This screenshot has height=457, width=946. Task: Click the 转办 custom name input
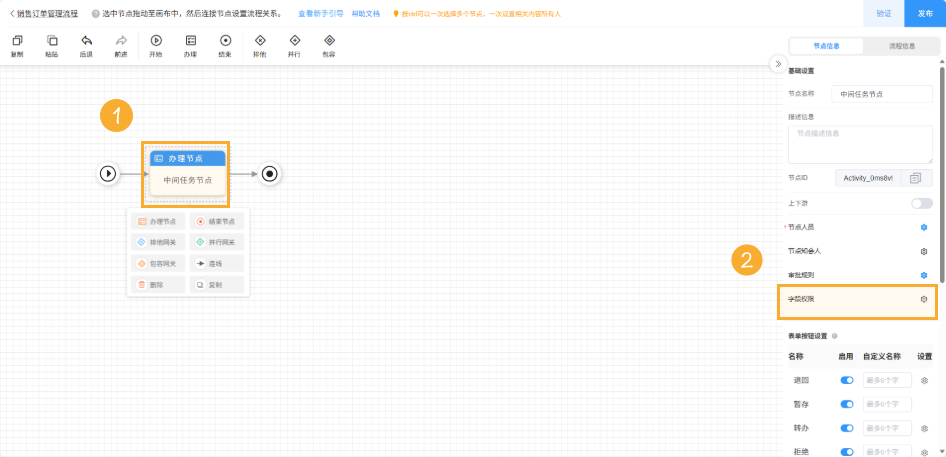click(887, 428)
